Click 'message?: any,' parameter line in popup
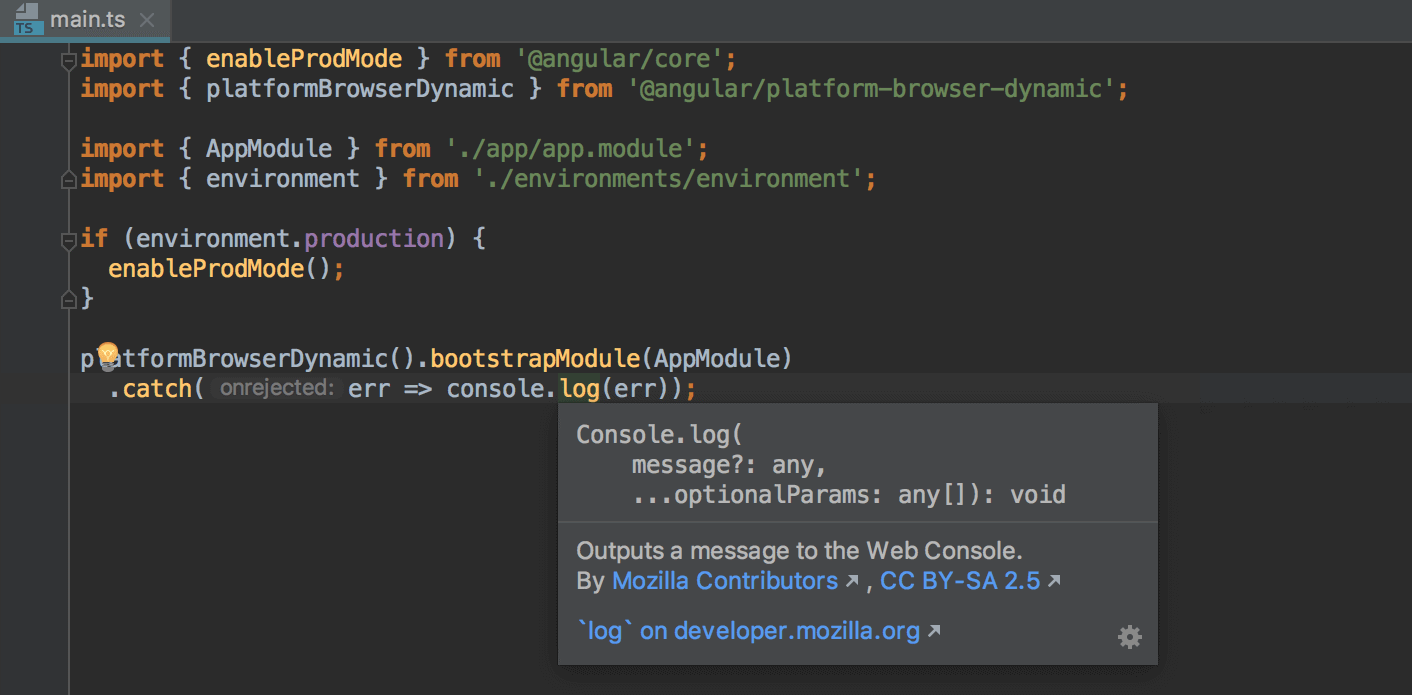Screen dimensions: 1412x695 coord(730,465)
